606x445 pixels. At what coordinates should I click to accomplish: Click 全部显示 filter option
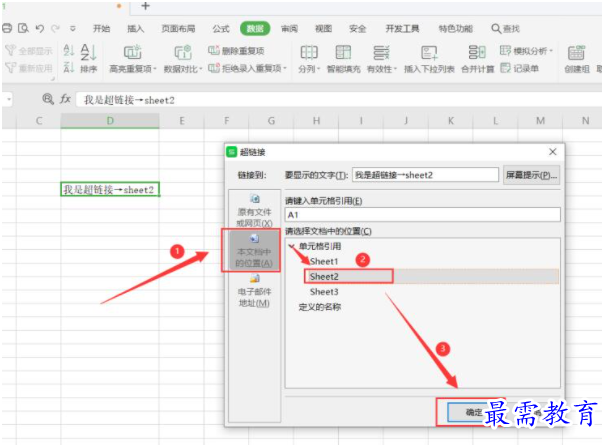29,51
